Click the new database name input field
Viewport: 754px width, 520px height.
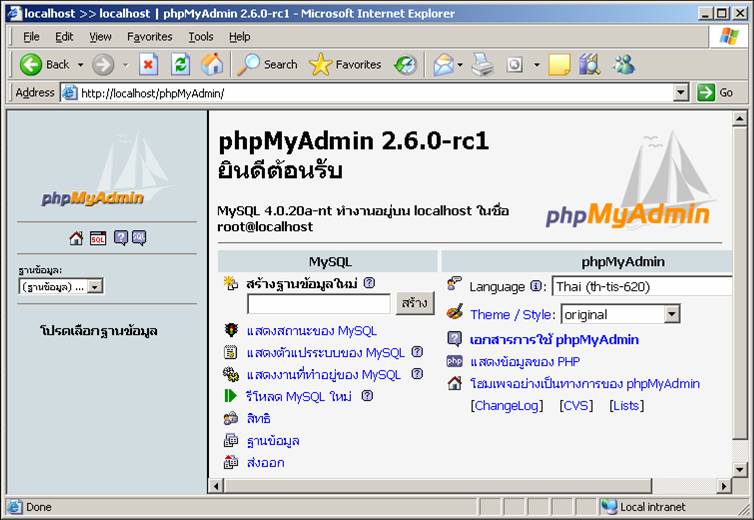point(319,304)
